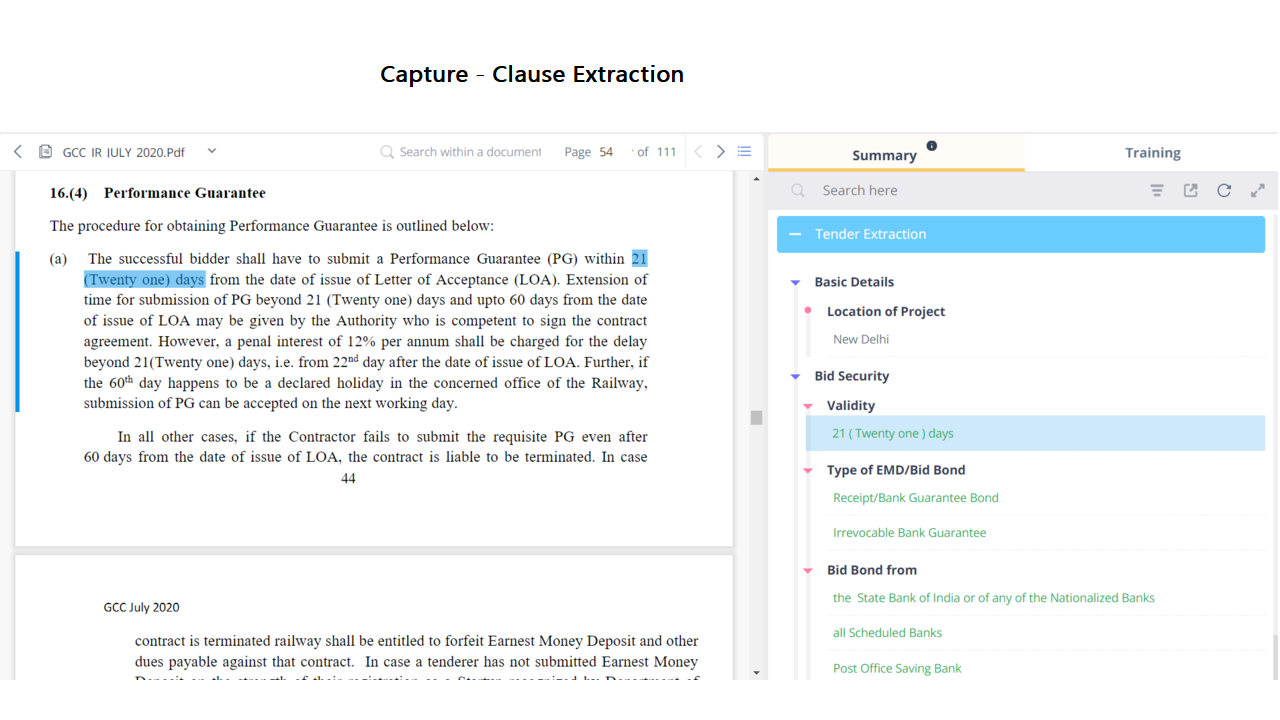1280x720 pixels.
Task: Collapse the Tender Extraction section
Action: [795, 234]
